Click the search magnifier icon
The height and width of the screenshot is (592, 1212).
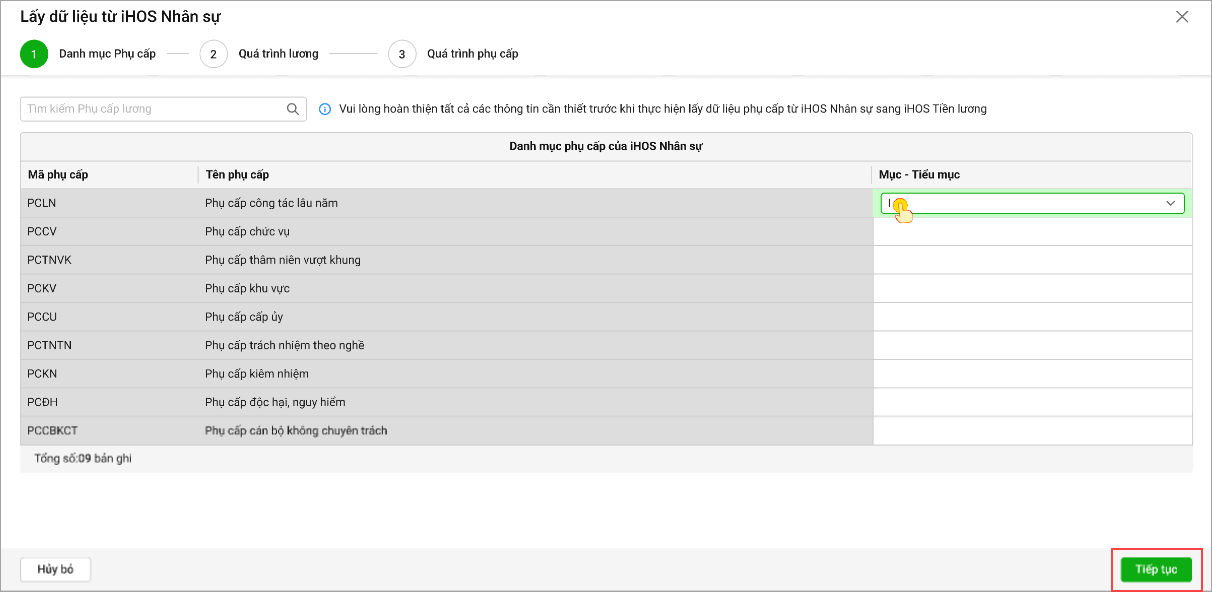coord(293,109)
